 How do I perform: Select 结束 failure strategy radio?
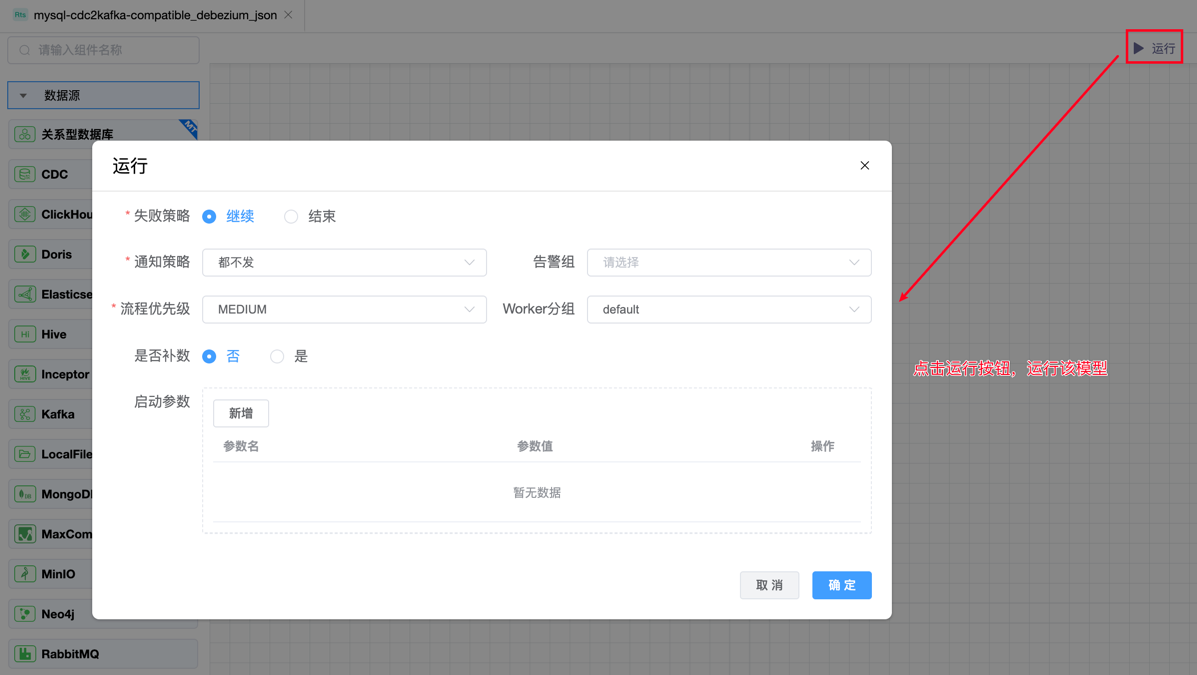click(291, 216)
